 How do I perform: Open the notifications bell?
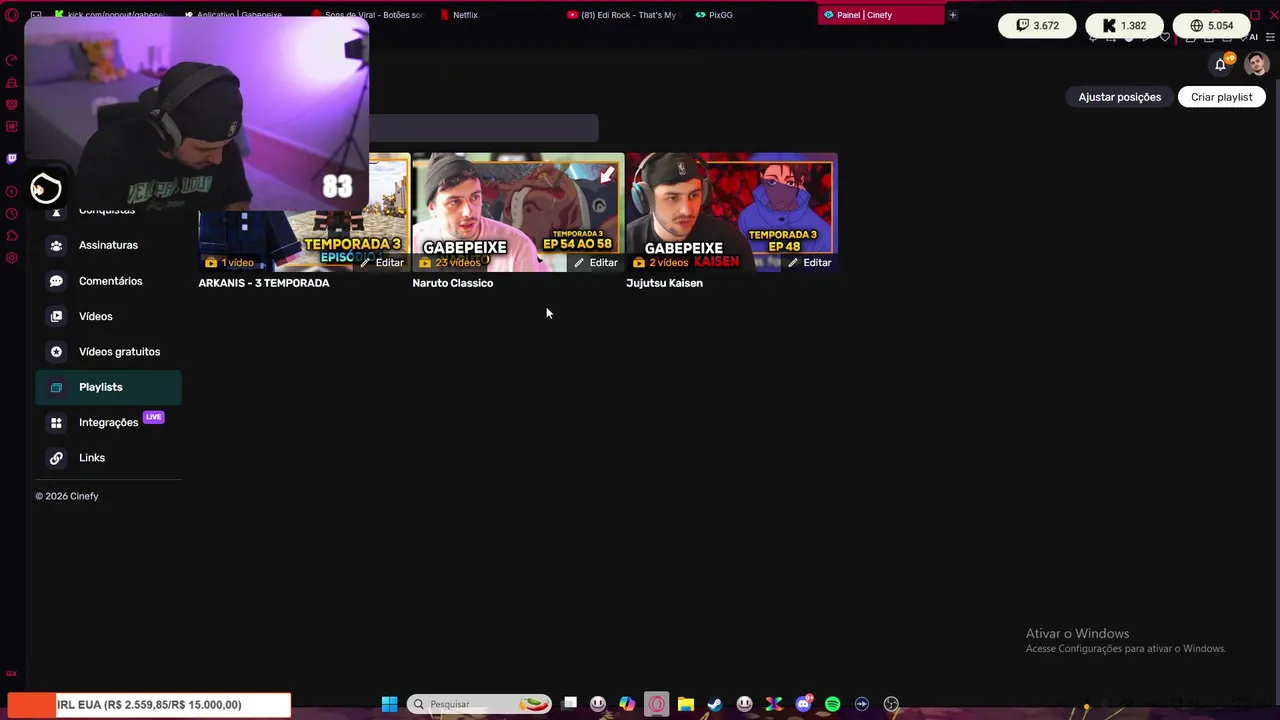[x=1221, y=64]
